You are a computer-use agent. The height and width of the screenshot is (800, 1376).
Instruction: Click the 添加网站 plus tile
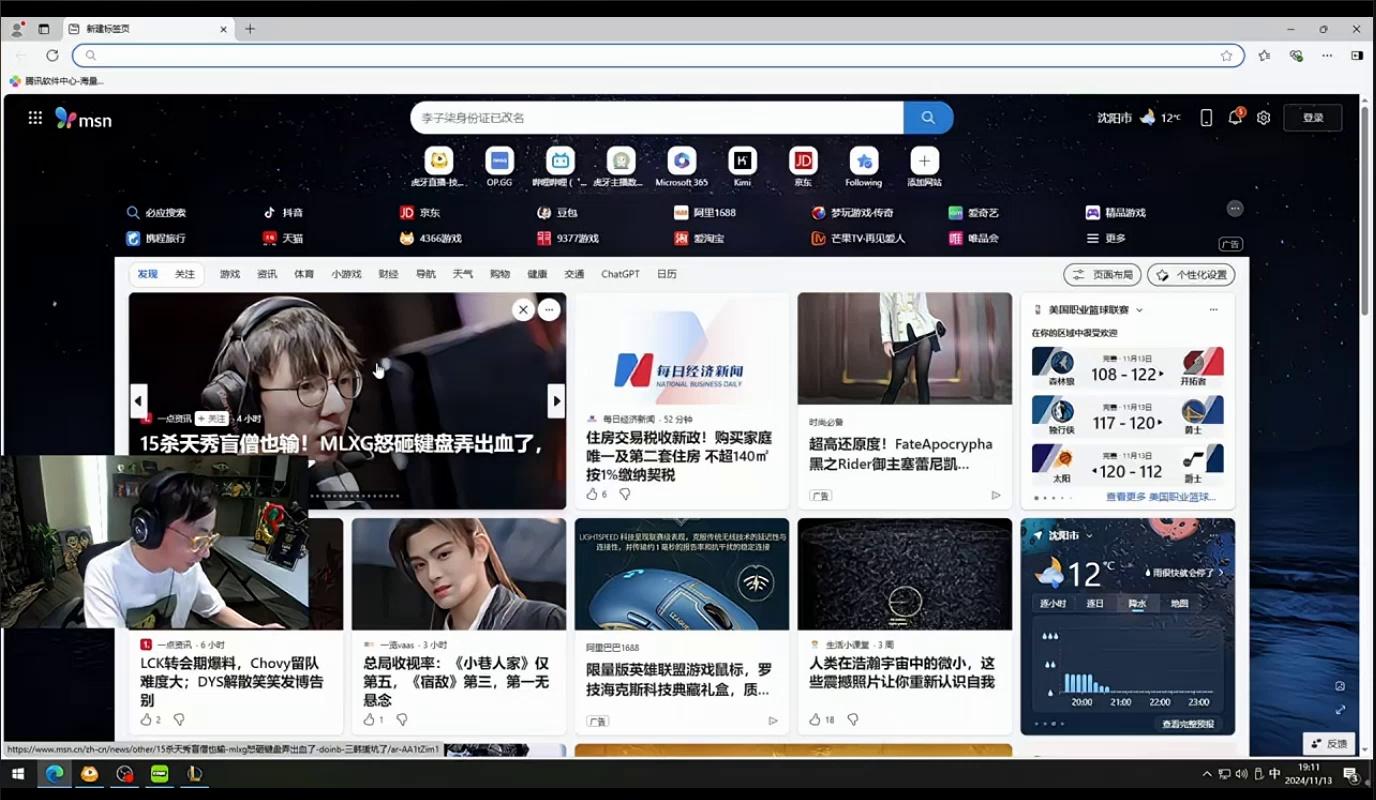pyautogui.click(x=924, y=166)
